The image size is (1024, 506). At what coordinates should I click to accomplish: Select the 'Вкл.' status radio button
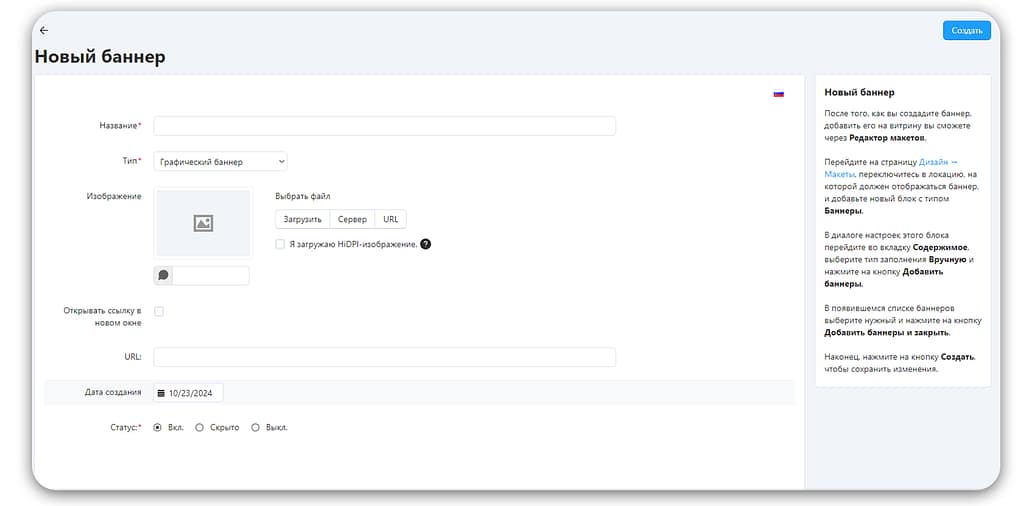pos(158,427)
